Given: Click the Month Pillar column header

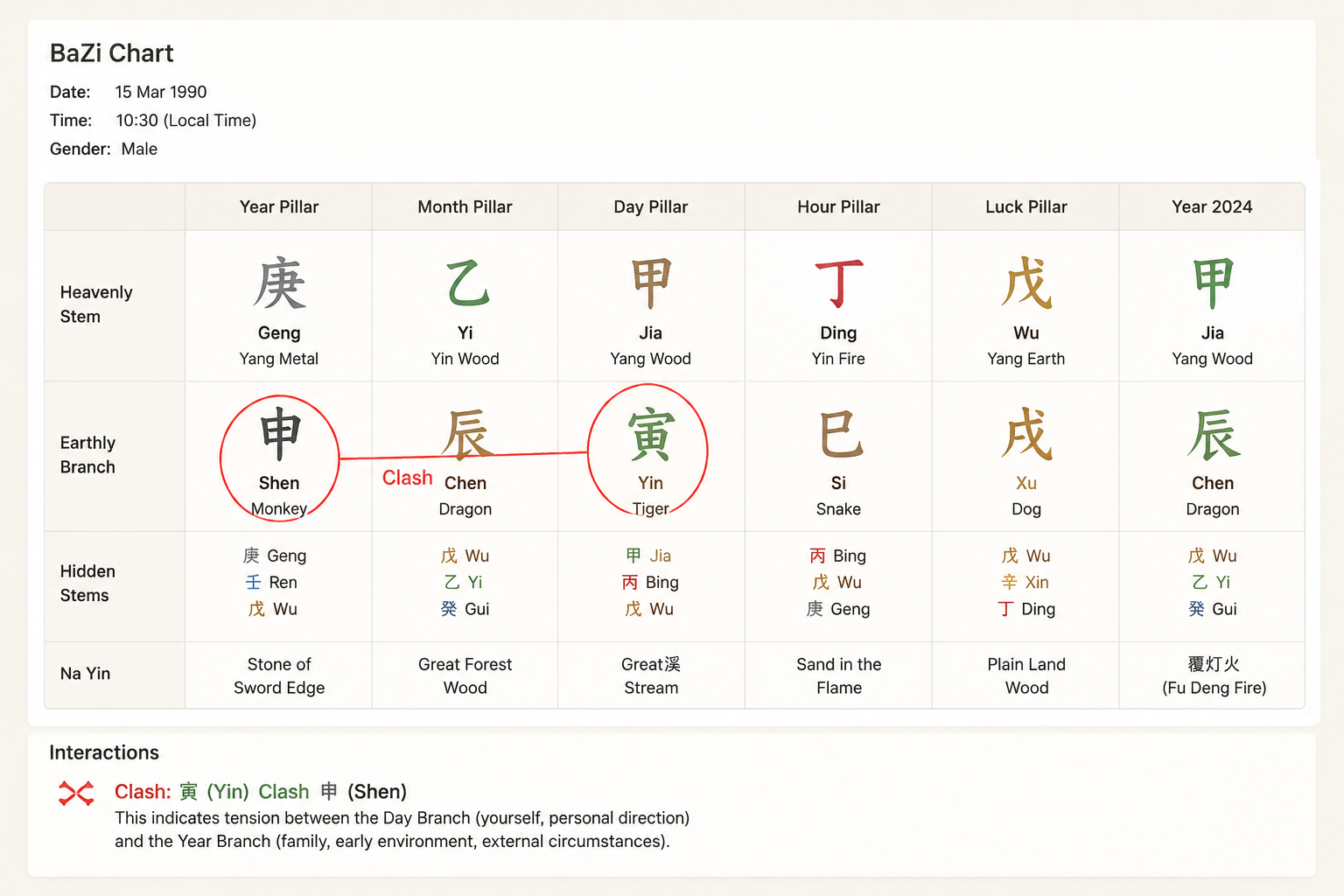Looking at the screenshot, I should [465, 206].
